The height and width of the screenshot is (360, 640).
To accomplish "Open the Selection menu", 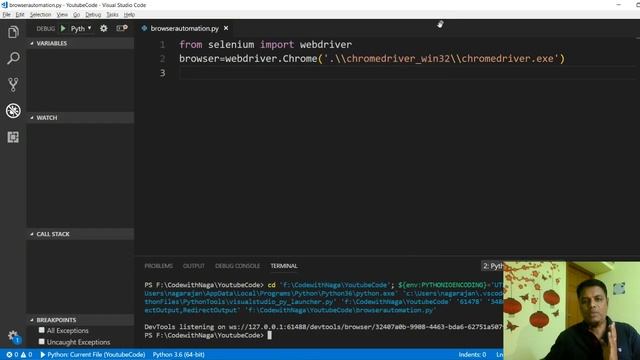I will [x=40, y=15].
